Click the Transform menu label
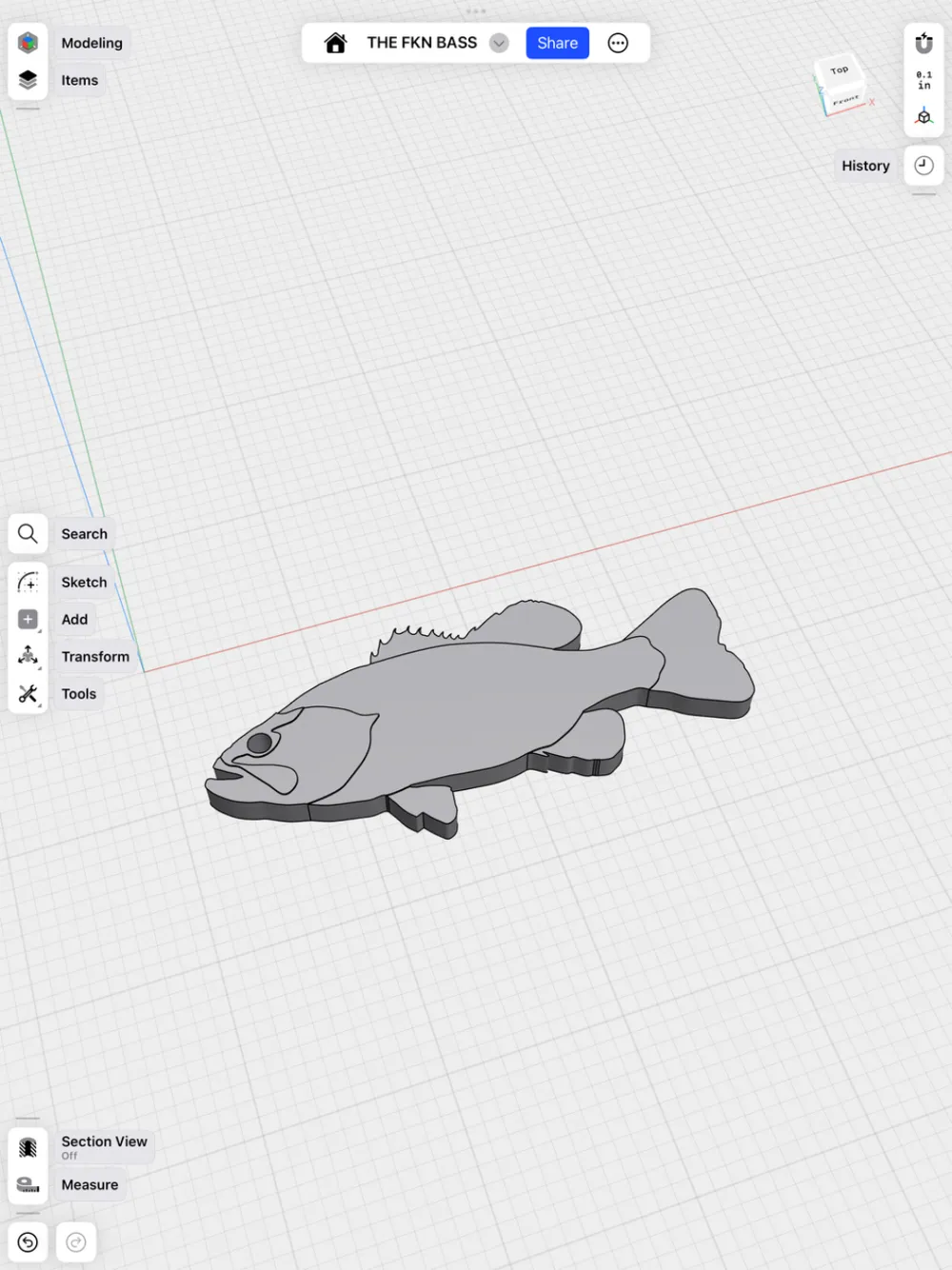The width and height of the screenshot is (952, 1270). 95,657
